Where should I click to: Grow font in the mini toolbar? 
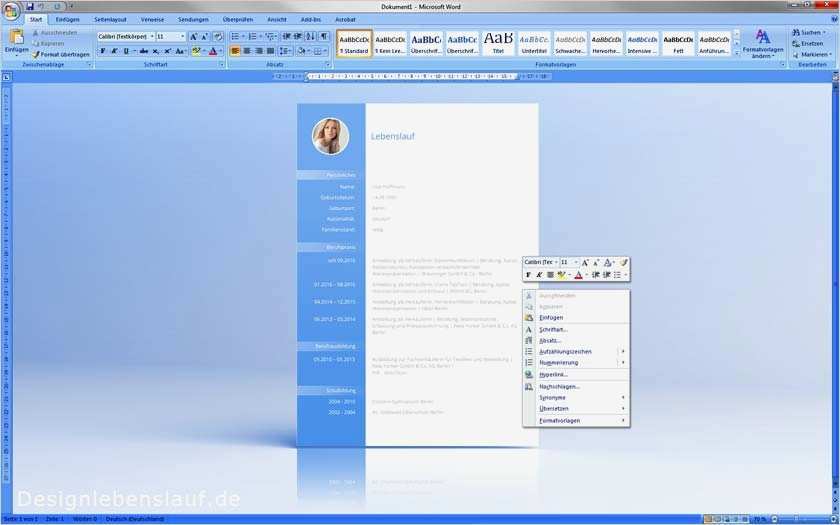click(x=584, y=263)
